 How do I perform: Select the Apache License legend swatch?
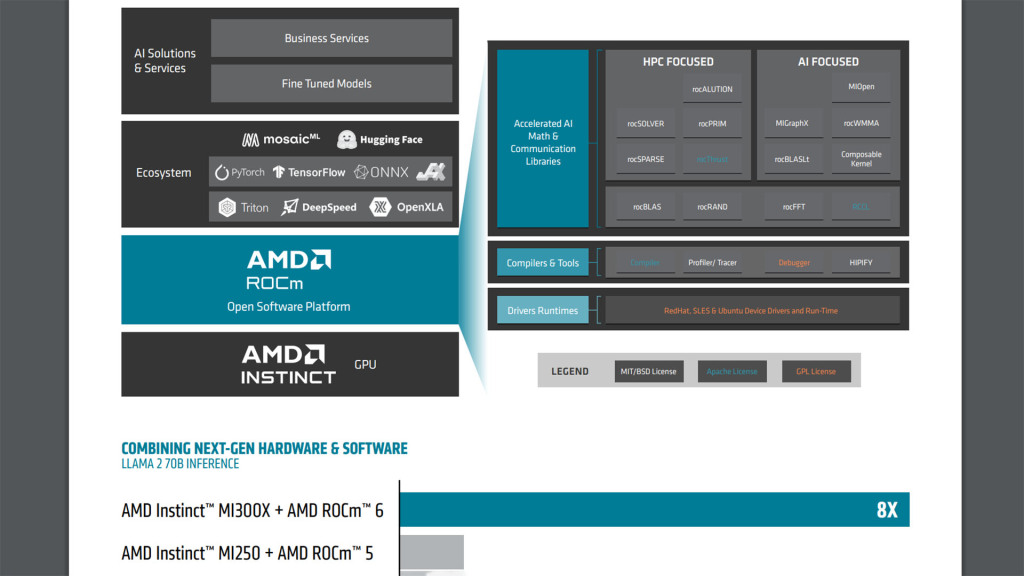pos(732,372)
